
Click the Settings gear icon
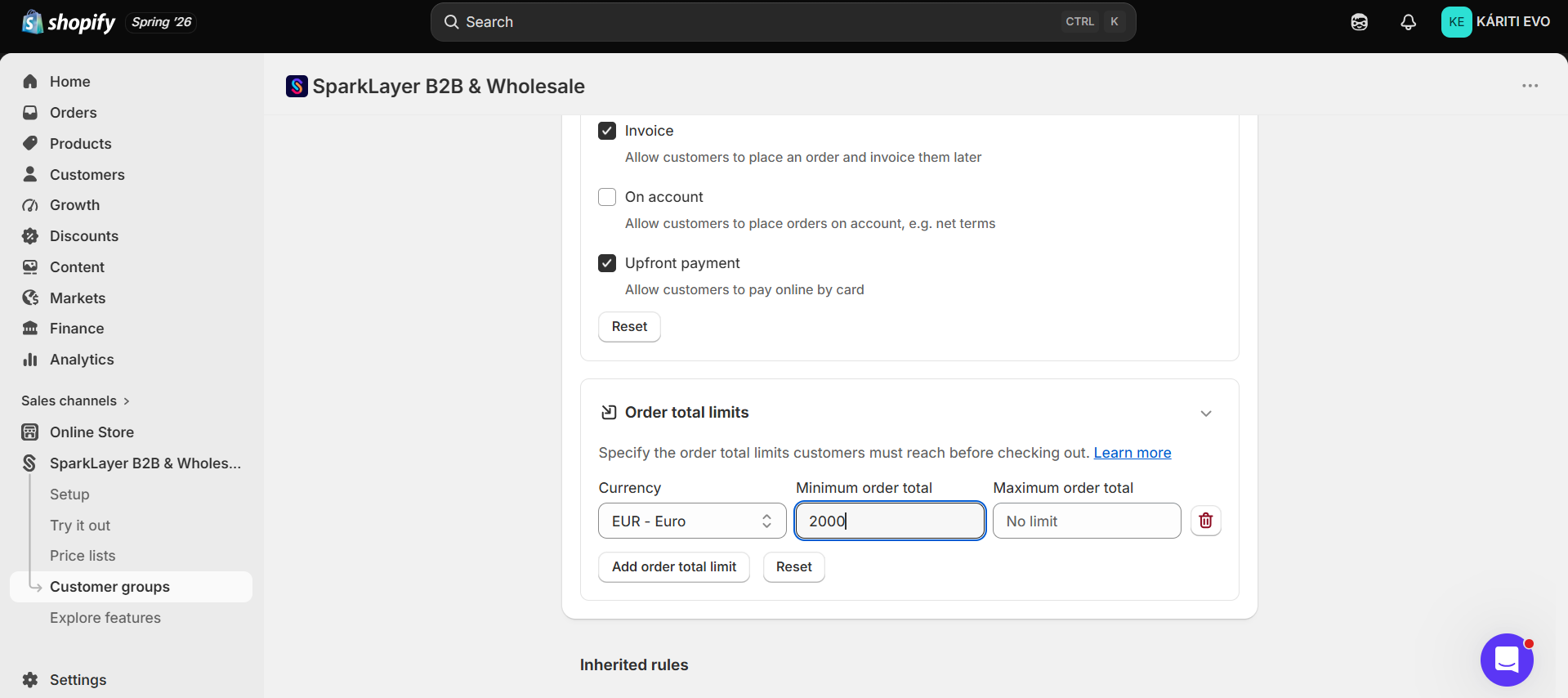(x=30, y=680)
